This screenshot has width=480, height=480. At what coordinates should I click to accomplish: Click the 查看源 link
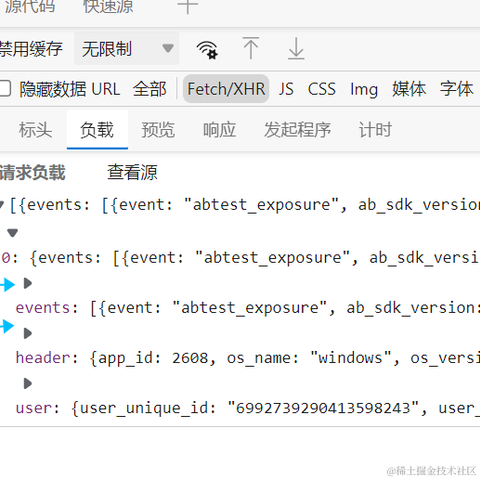pos(132,172)
